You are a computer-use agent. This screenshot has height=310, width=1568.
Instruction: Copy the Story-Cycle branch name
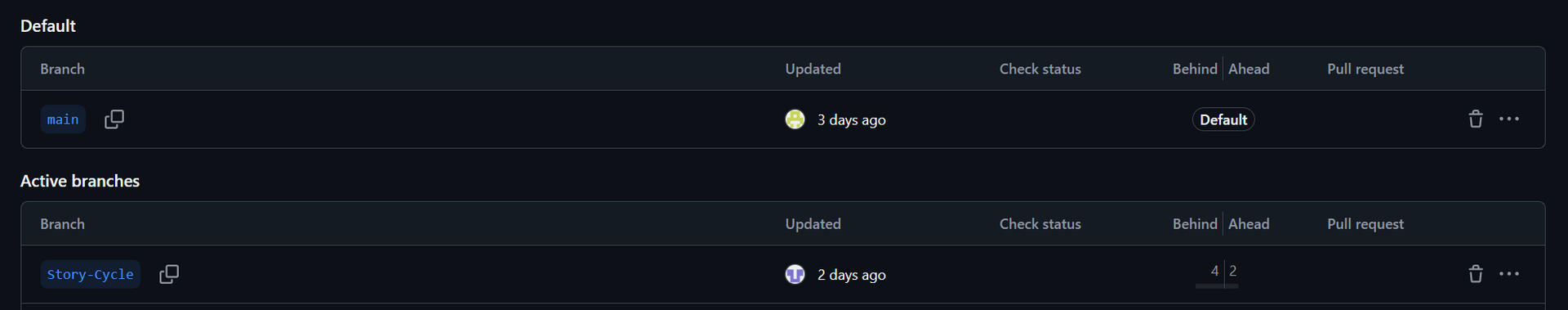[x=169, y=274]
